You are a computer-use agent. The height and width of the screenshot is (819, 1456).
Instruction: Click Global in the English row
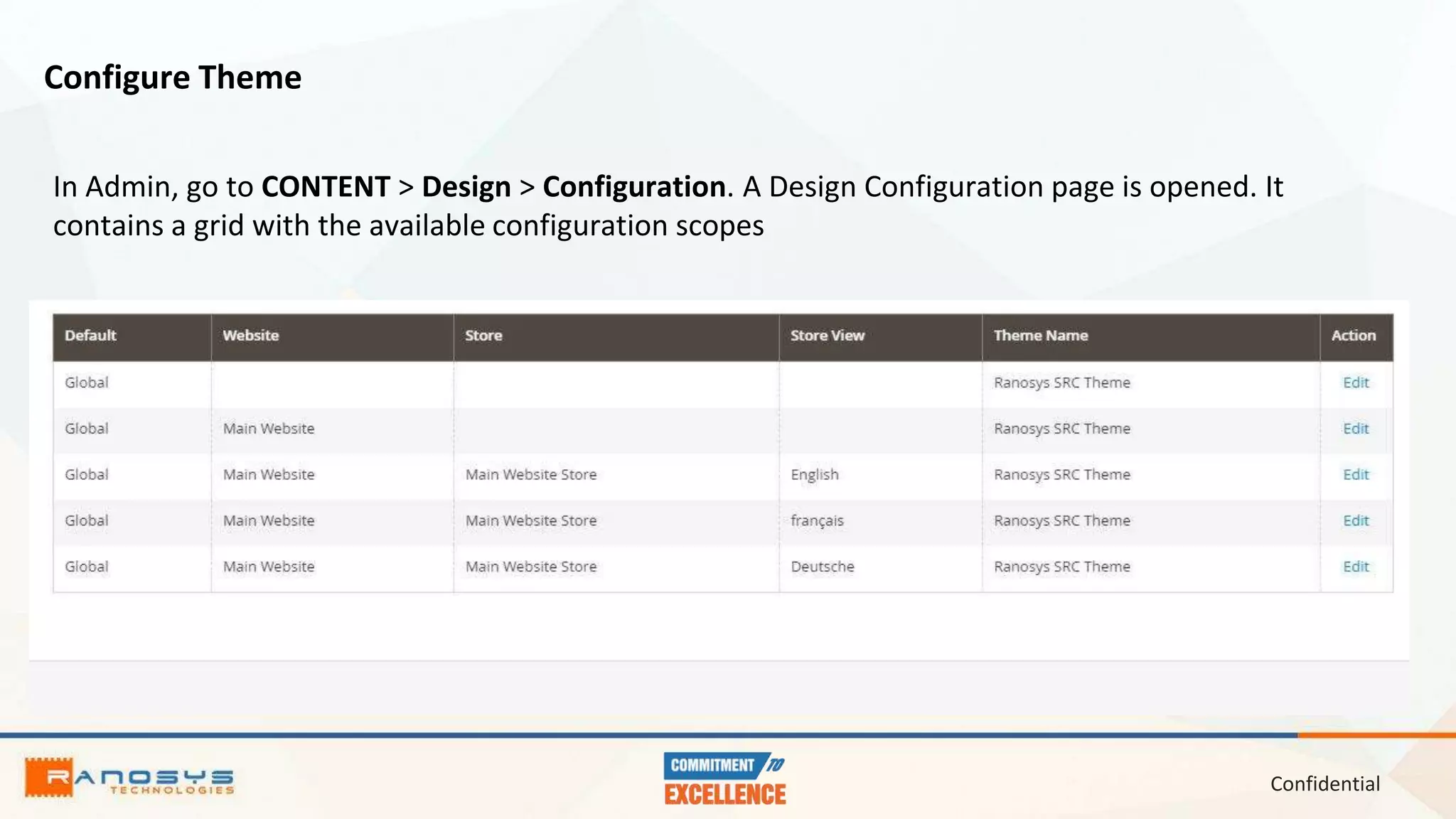pyautogui.click(x=87, y=474)
